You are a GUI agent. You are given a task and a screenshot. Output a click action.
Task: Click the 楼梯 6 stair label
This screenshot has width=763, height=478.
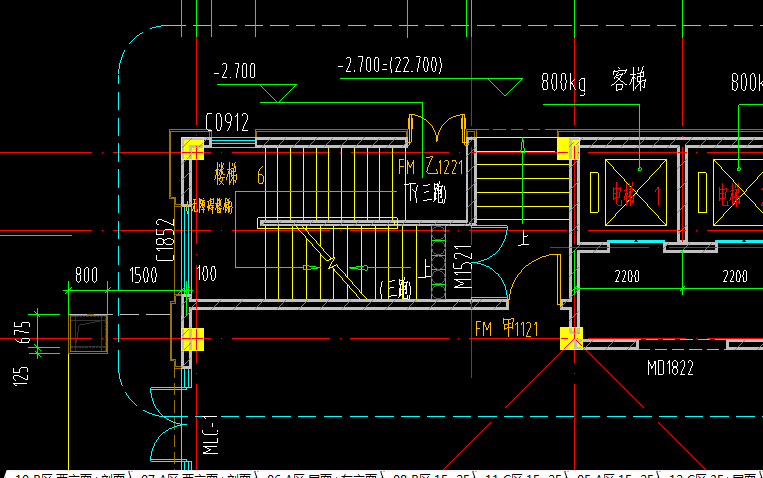(x=238, y=177)
